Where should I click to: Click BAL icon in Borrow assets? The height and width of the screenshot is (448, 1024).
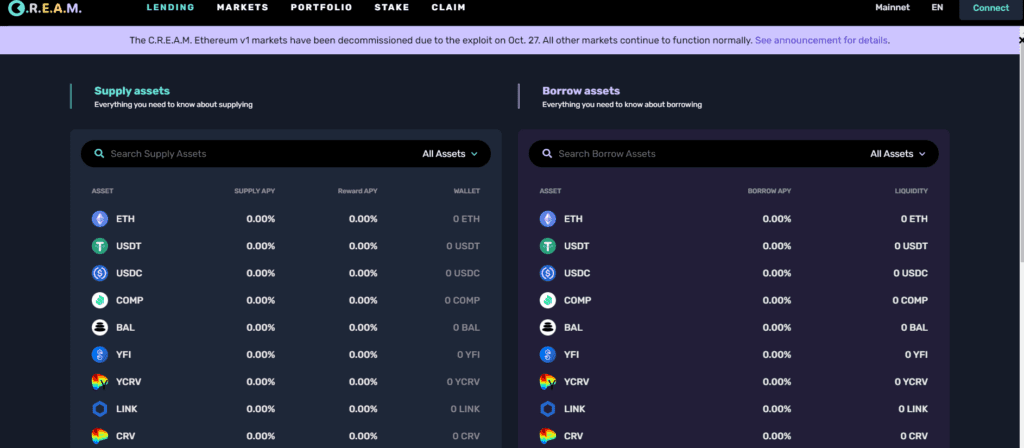pos(547,327)
